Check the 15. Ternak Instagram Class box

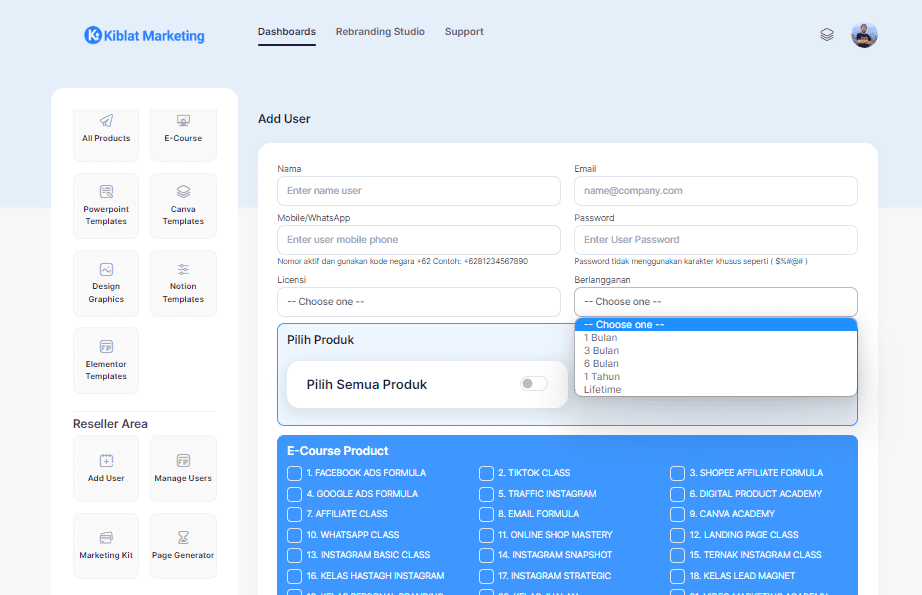(677, 555)
